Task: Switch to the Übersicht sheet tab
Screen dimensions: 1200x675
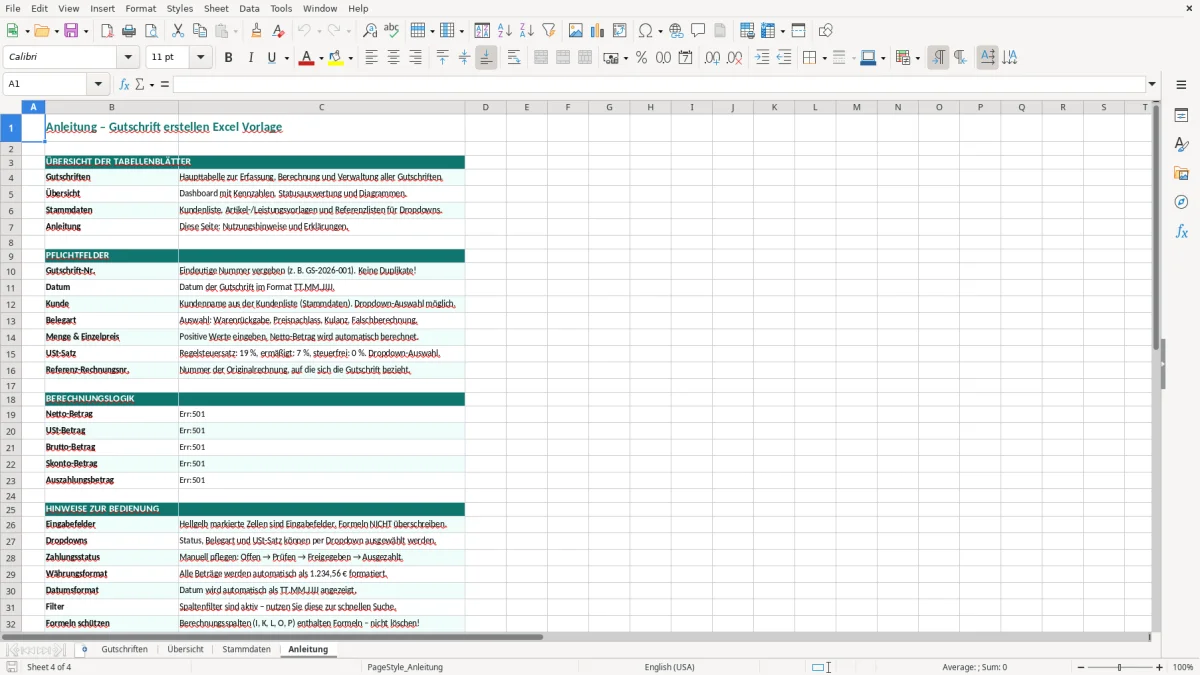Action: [x=185, y=649]
